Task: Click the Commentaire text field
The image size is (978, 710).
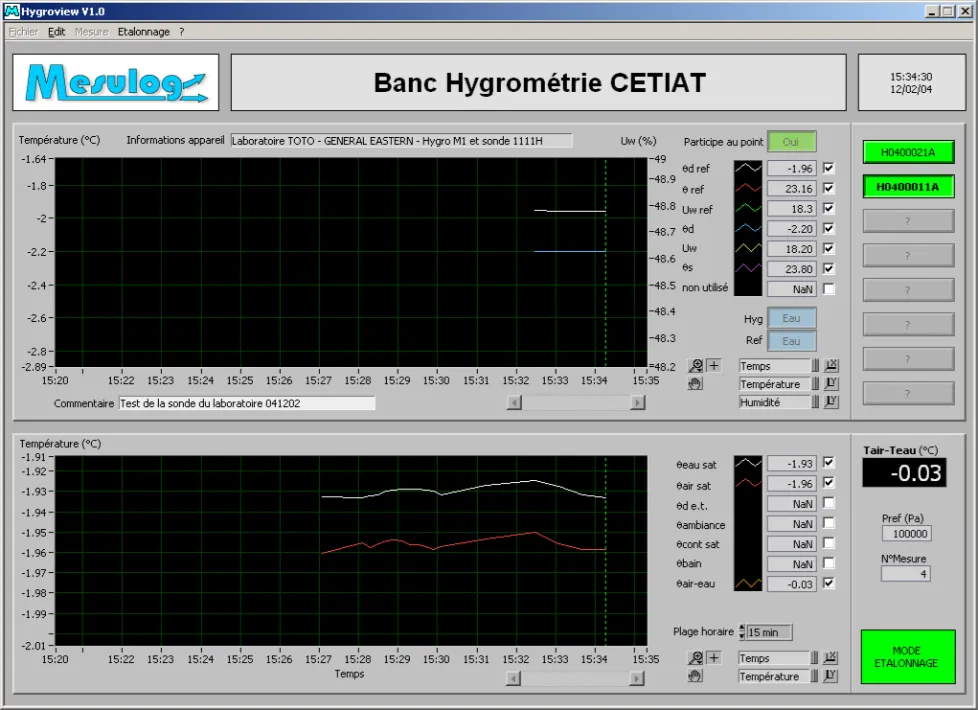Action: [247, 404]
